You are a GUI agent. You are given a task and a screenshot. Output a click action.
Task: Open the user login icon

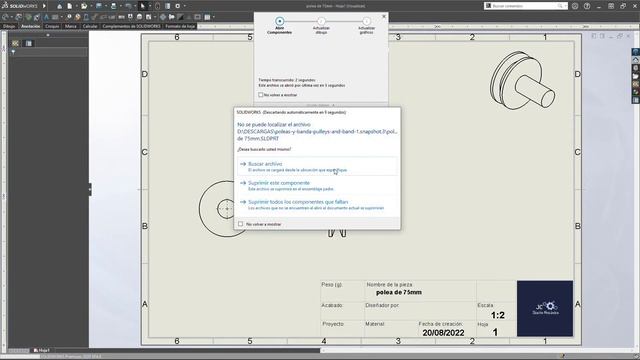click(x=575, y=6)
